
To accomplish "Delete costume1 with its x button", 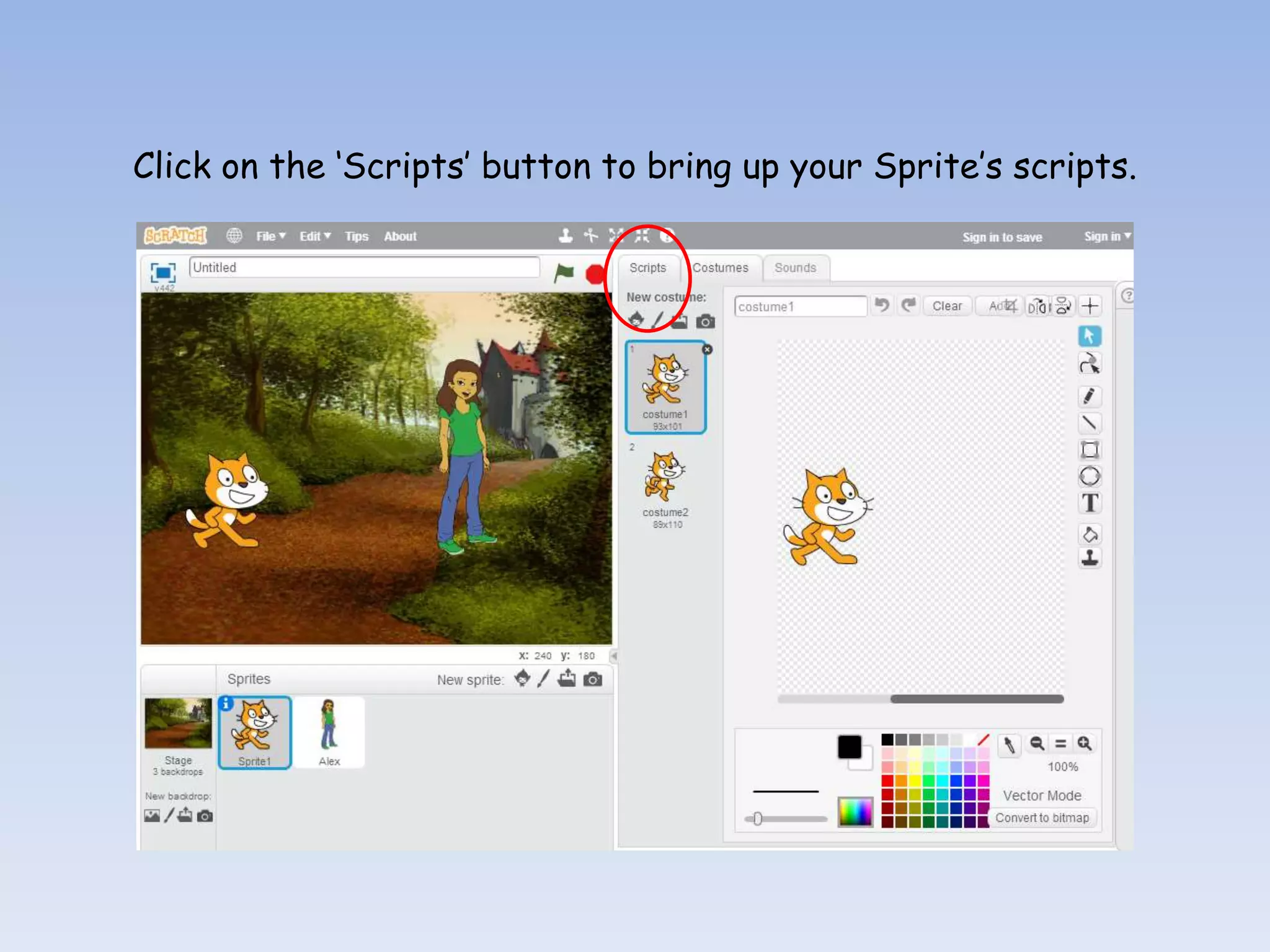I will point(707,350).
